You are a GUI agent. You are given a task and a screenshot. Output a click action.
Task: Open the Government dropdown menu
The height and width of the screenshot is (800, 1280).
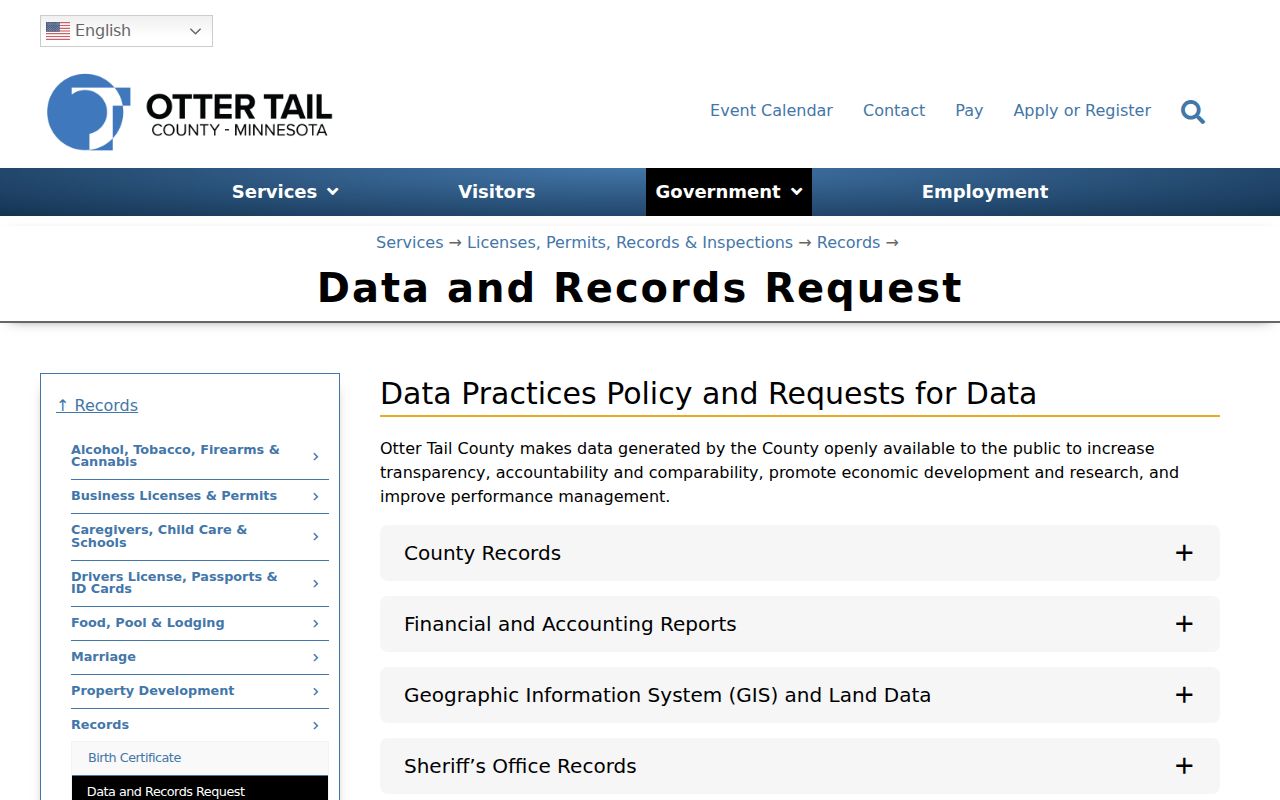tap(729, 192)
